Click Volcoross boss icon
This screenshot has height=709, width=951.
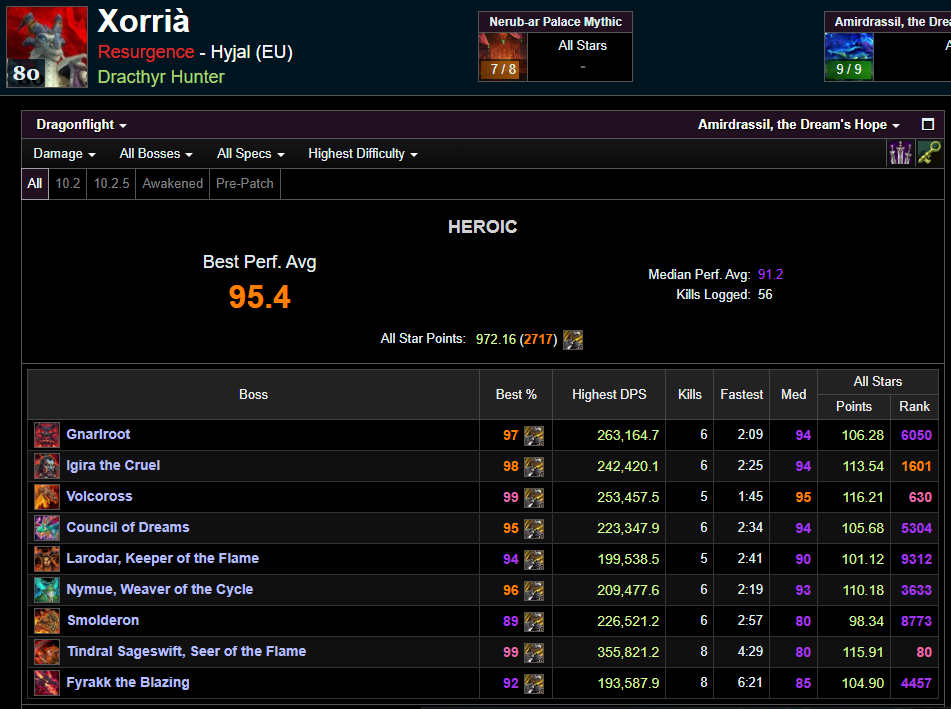pyautogui.click(x=47, y=497)
